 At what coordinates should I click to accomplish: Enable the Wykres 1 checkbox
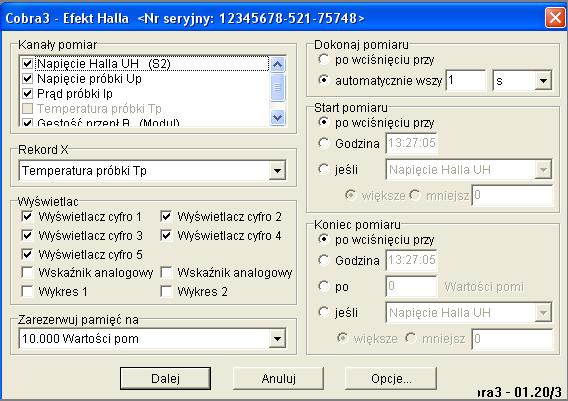(x=28, y=291)
